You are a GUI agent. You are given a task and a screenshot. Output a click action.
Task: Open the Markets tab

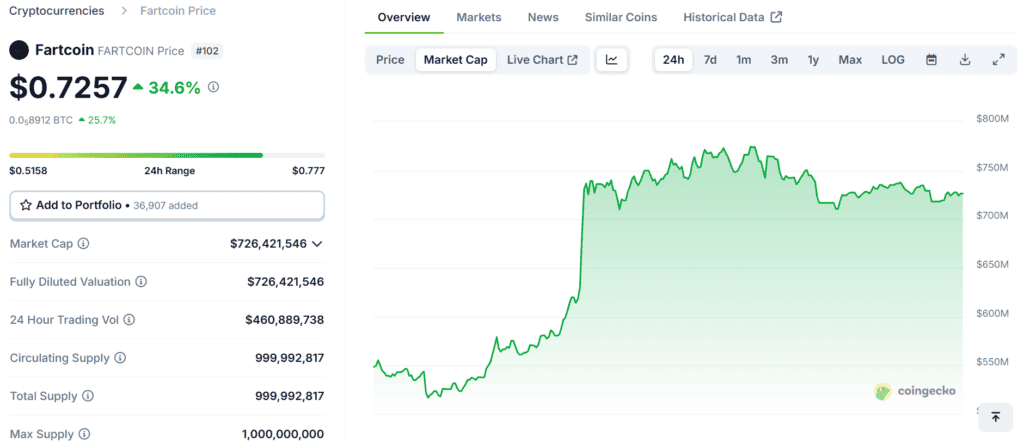coord(479,18)
